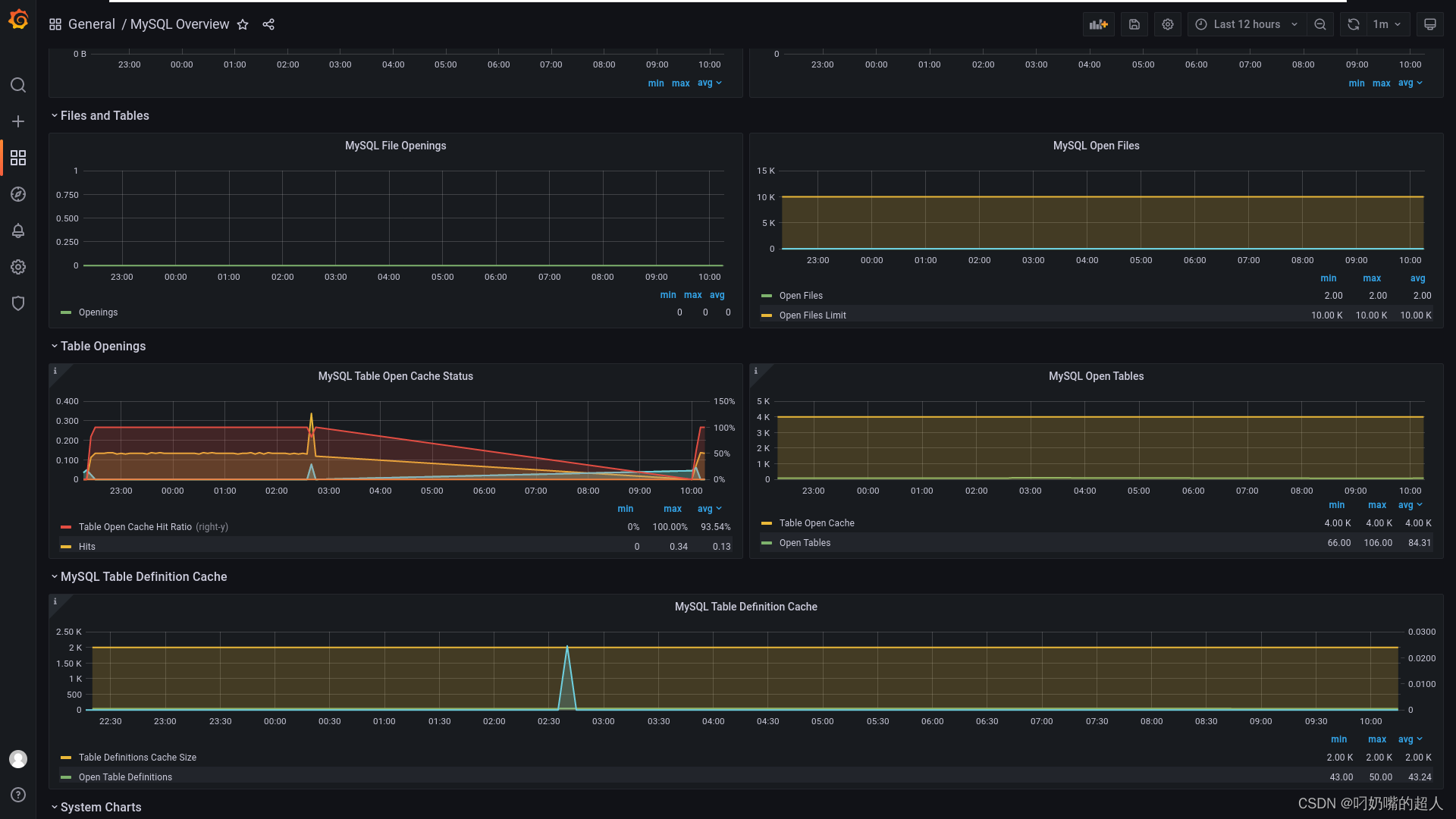Click the MySQL Overview breadcrumb title
The image size is (1456, 819).
point(180,24)
